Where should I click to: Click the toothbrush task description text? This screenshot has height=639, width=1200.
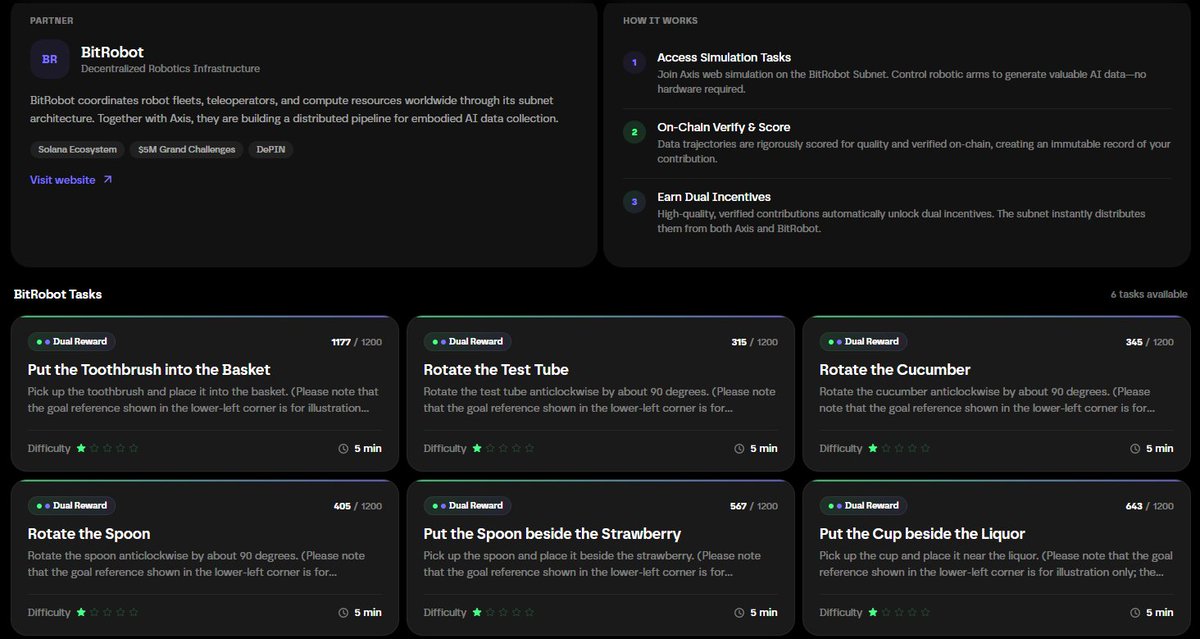[203, 400]
